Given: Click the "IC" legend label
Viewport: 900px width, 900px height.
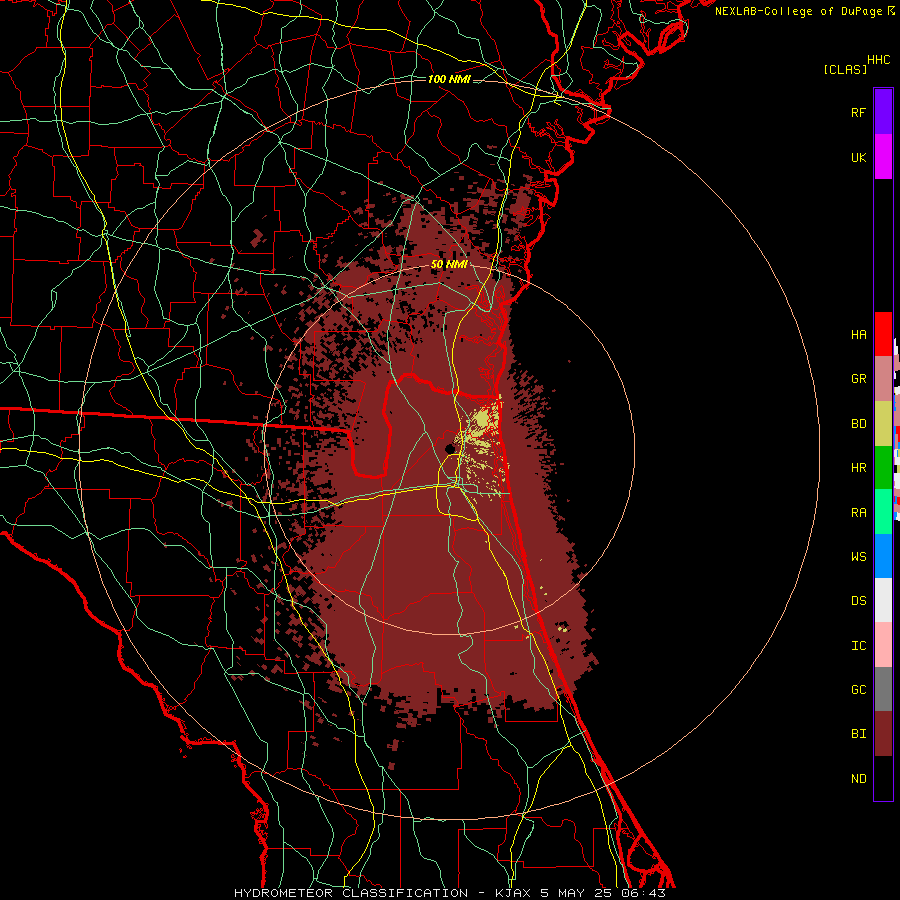Looking at the screenshot, I should pyautogui.click(x=858, y=646).
